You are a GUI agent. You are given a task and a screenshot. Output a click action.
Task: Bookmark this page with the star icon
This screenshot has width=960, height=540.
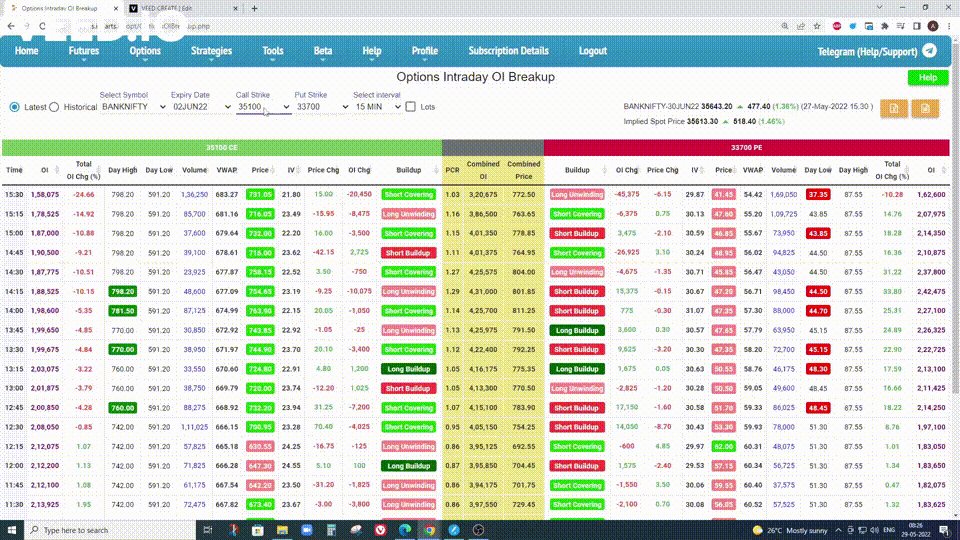coord(817,26)
